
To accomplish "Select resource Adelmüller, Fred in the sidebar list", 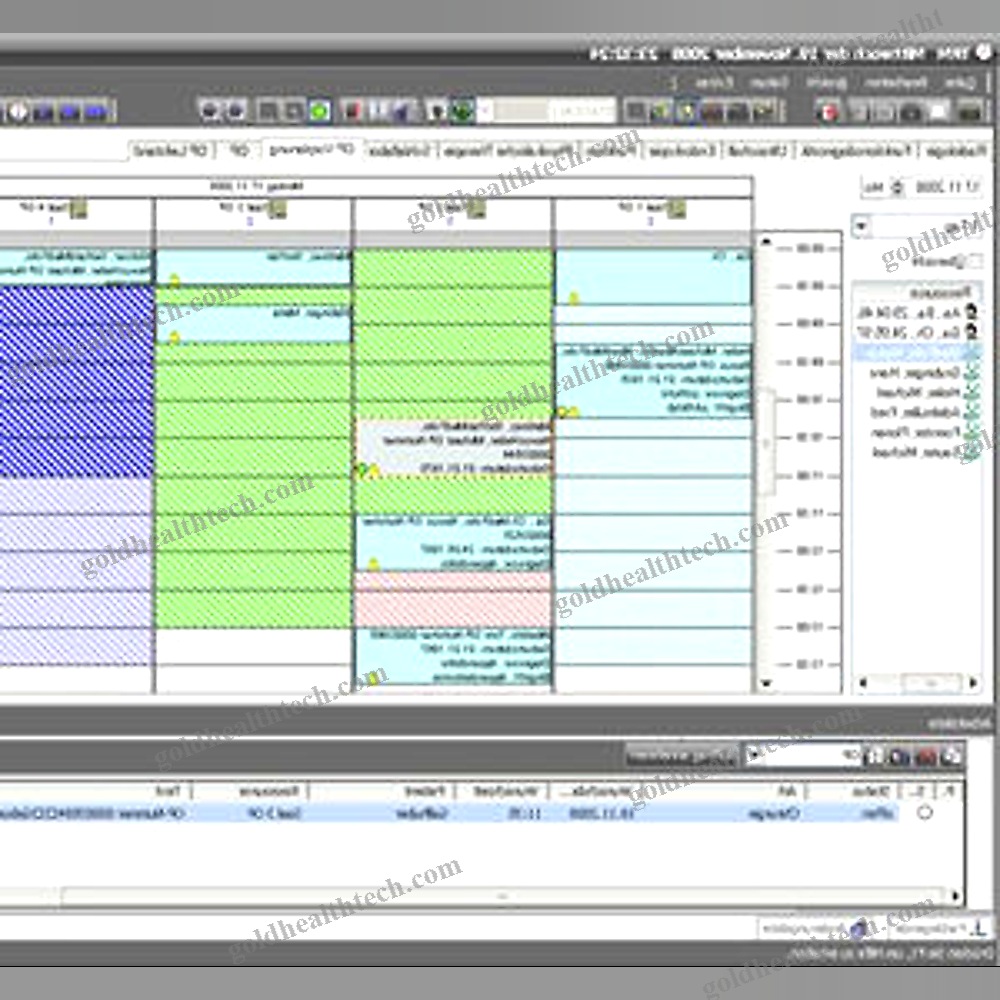I will click(915, 413).
